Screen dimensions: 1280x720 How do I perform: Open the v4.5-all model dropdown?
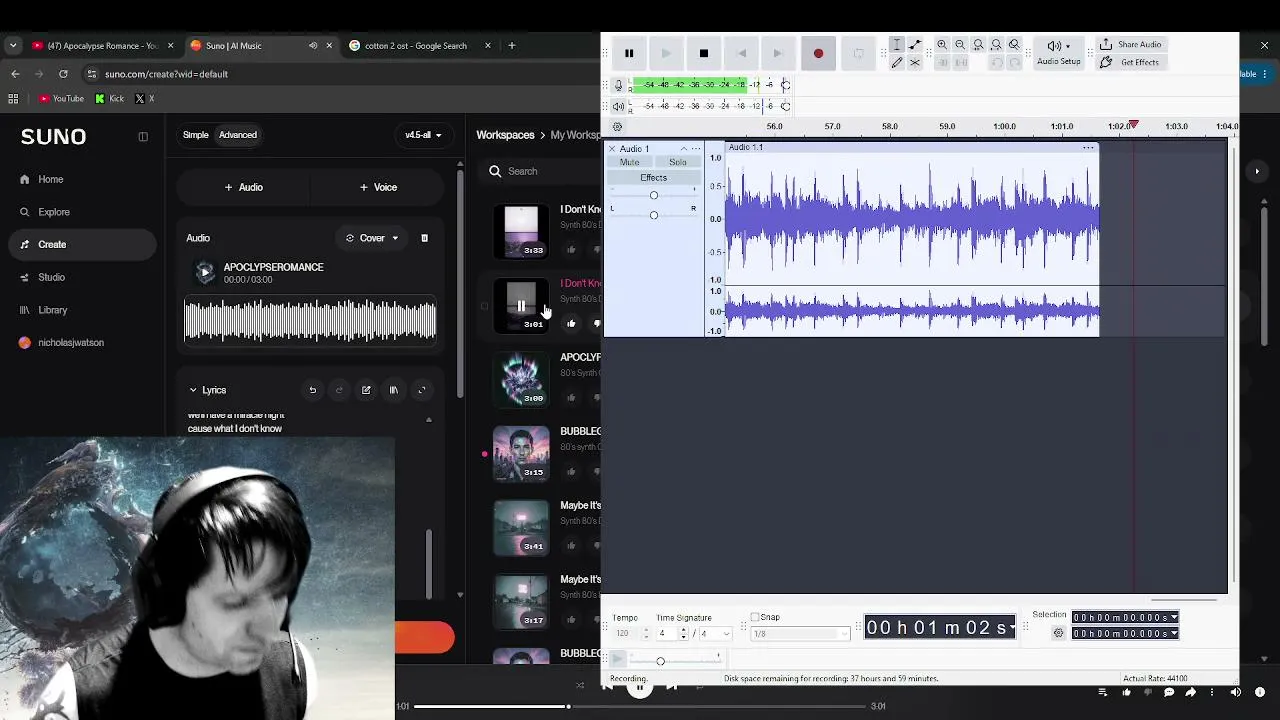point(423,135)
